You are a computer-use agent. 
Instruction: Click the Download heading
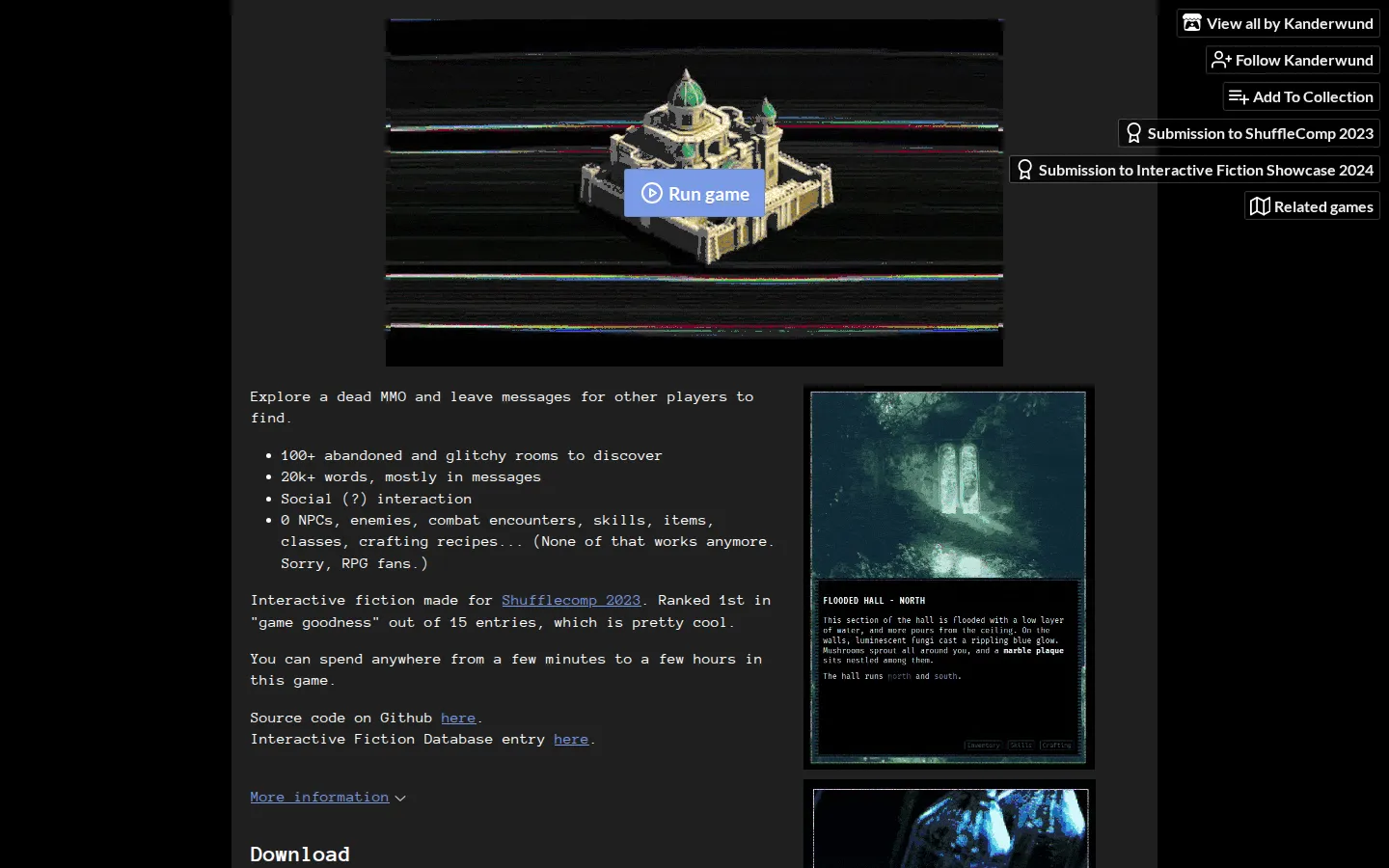(300, 854)
